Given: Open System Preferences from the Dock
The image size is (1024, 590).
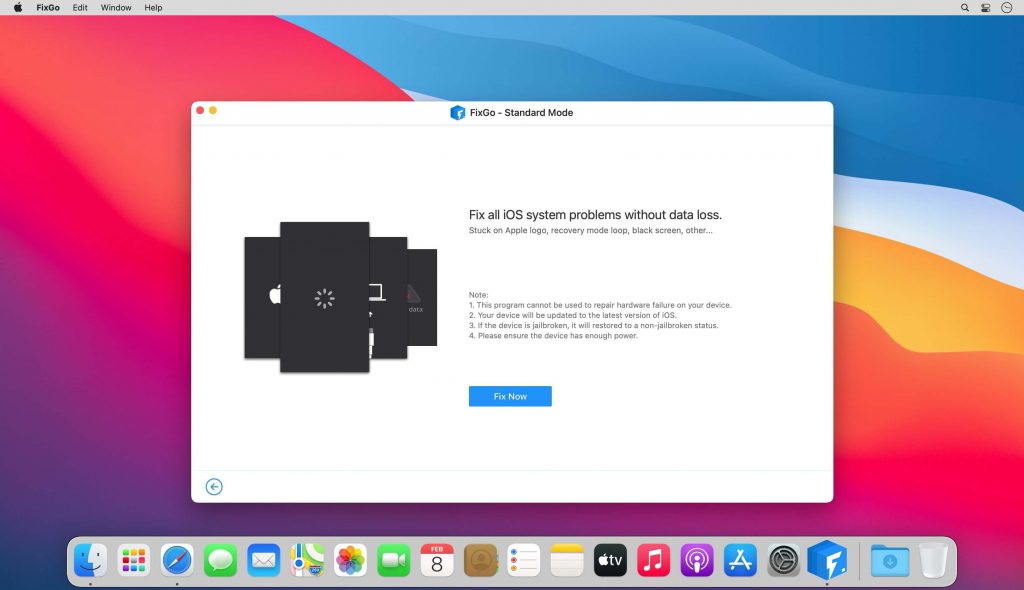Looking at the screenshot, I should tap(783, 560).
